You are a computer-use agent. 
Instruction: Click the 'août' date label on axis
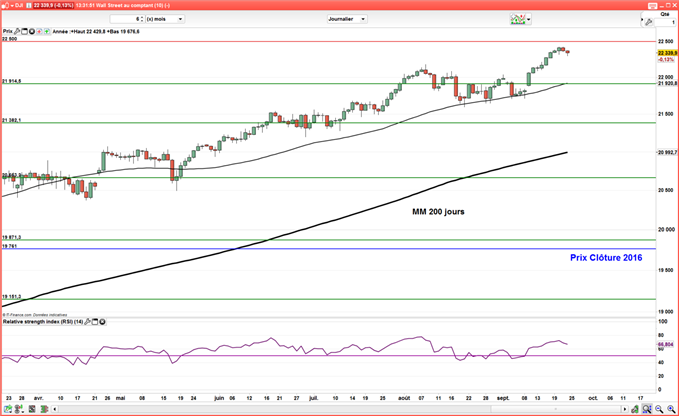(404, 398)
